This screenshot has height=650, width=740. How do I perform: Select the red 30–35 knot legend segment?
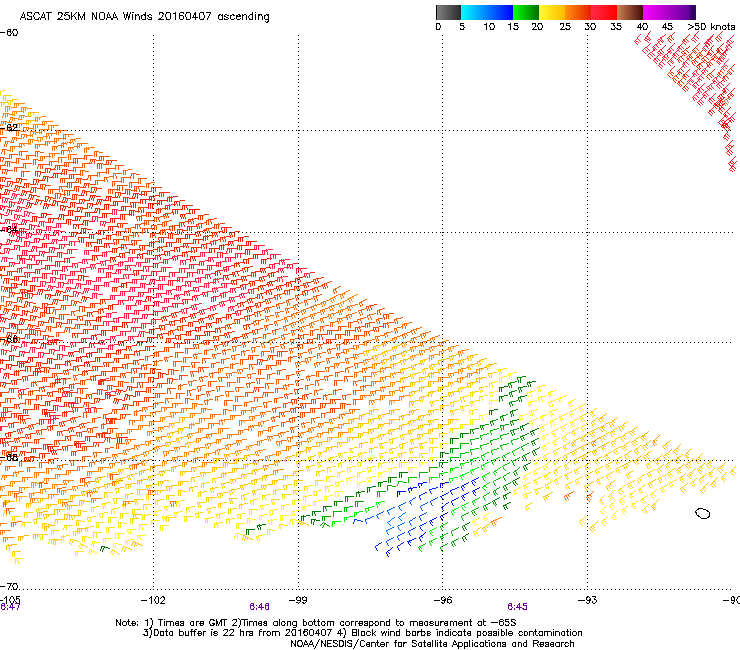click(x=604, y=12)
